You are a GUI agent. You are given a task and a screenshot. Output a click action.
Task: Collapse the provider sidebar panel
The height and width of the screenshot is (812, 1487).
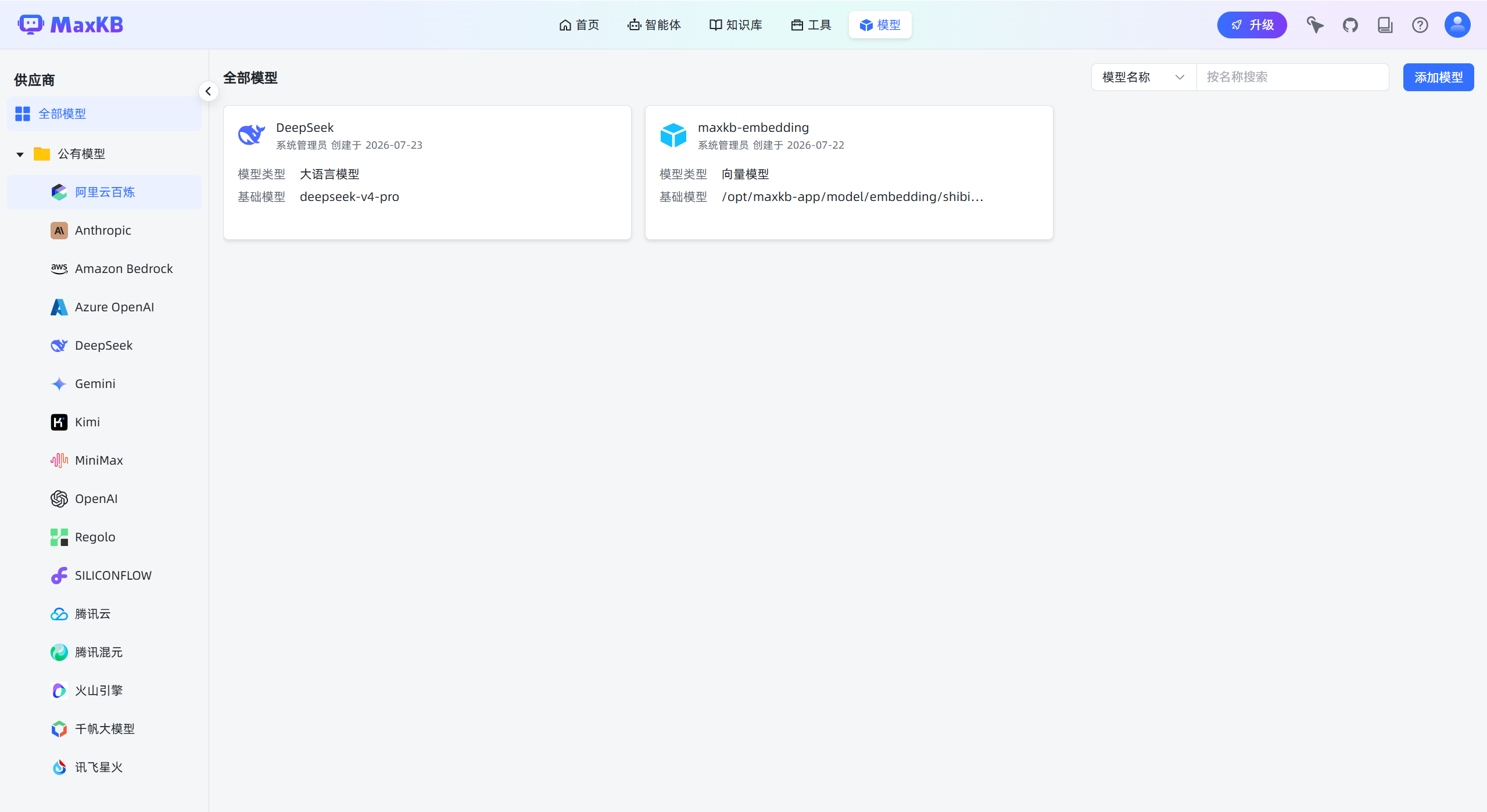click(208, 91)
